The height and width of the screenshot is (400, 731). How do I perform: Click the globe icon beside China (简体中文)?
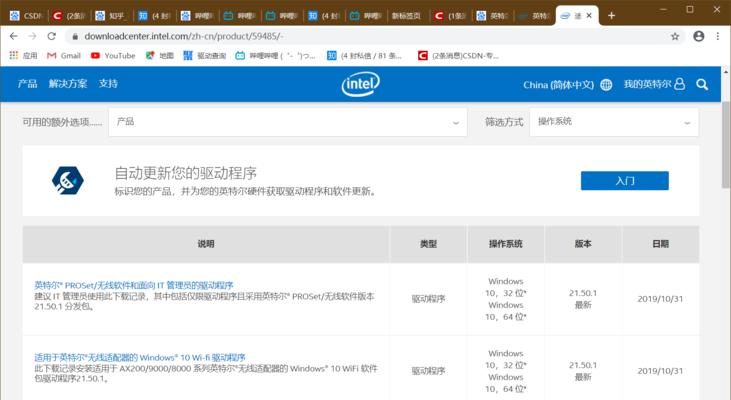[606, 85]
